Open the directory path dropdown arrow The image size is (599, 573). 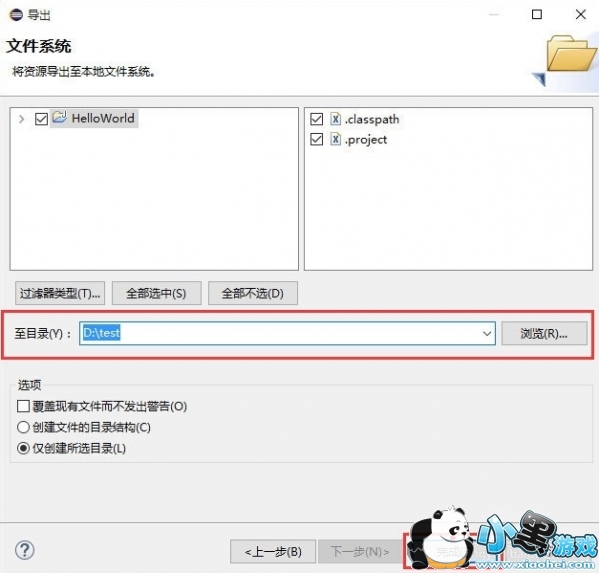click(x=487, y=333)
